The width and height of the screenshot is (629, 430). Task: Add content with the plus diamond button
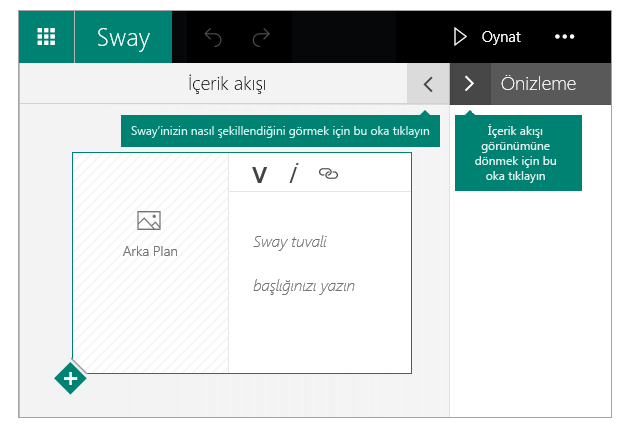[x=71, y=378]
